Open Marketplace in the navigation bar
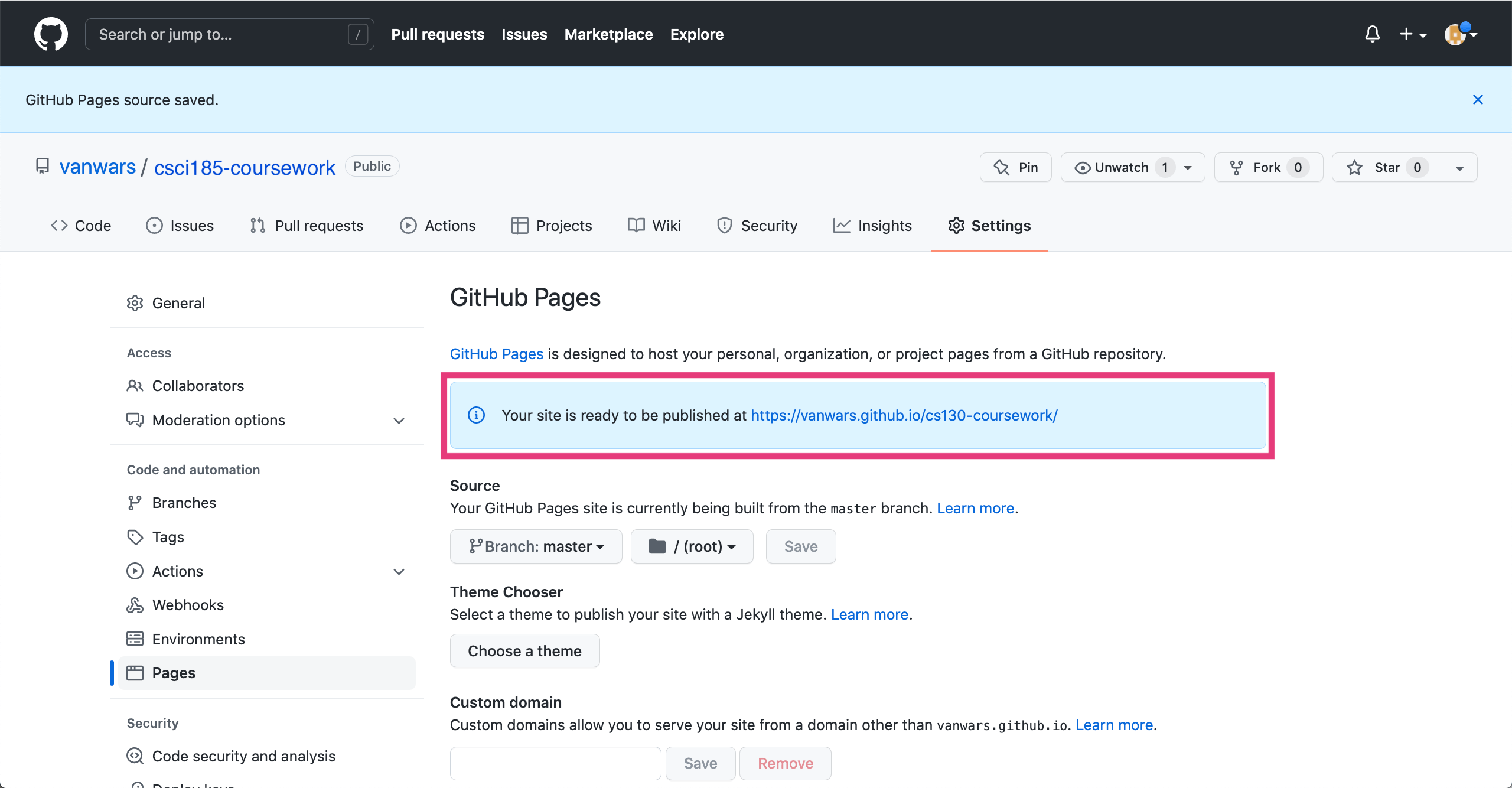This screenshot has width=1512, height=788. [608, 34]
